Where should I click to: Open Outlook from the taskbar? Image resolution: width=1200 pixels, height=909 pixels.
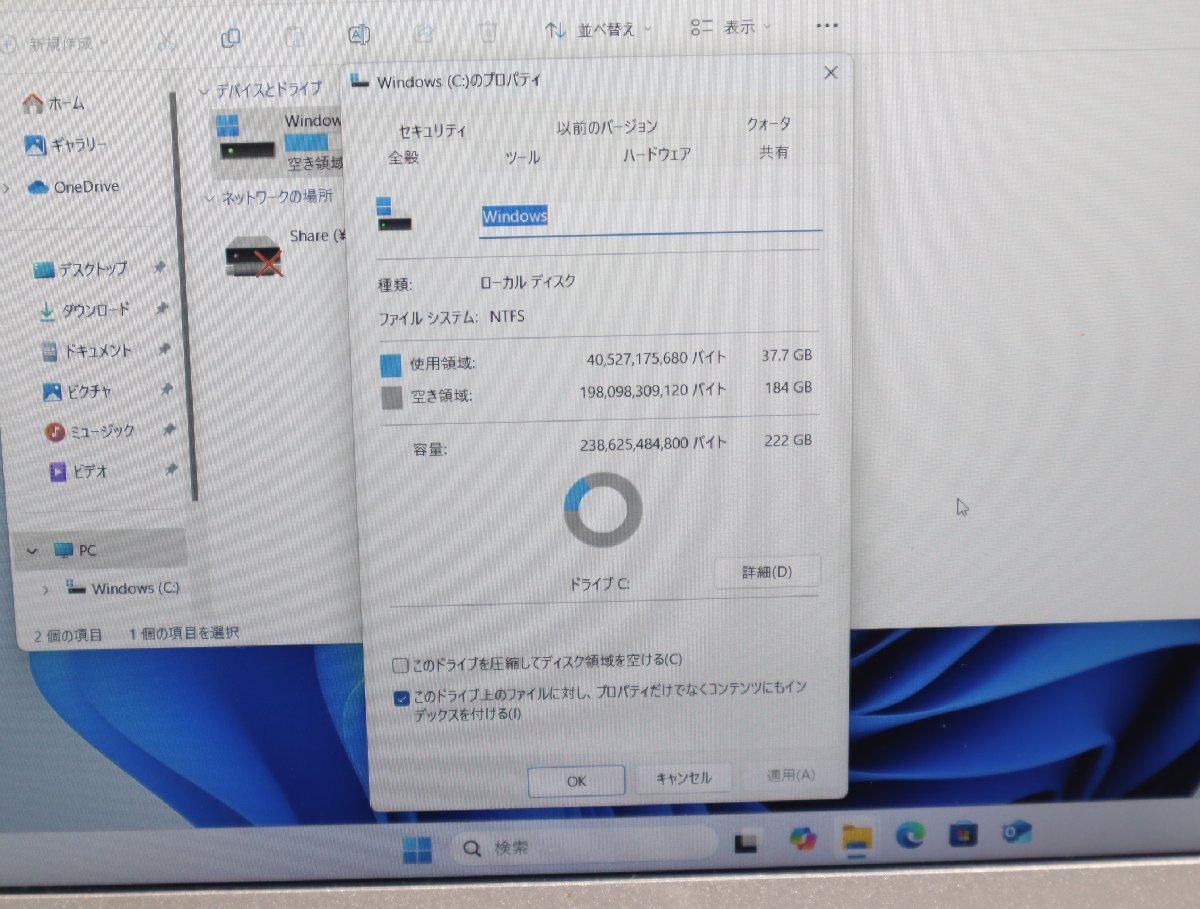[1016, 832]
